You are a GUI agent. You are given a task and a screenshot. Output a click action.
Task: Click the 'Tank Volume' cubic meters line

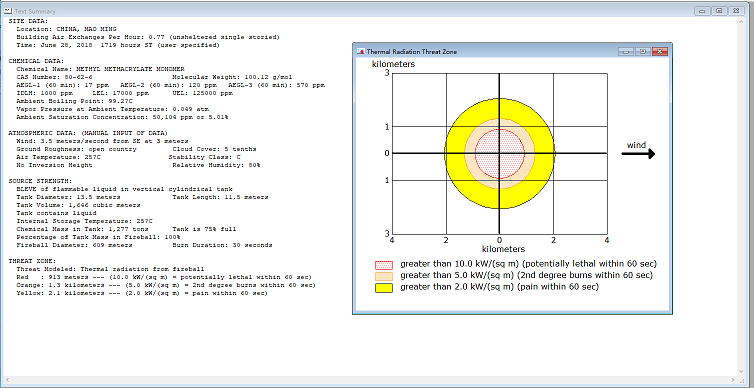[x=78, y=205]
